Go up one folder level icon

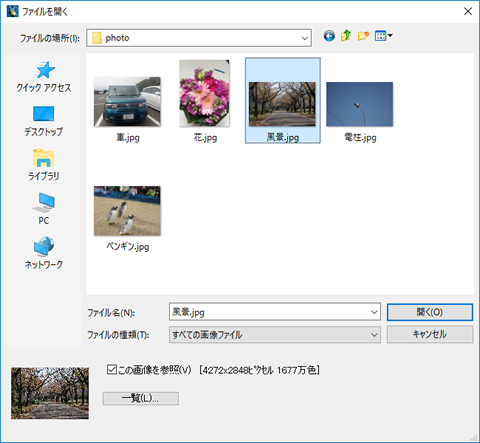346,36
